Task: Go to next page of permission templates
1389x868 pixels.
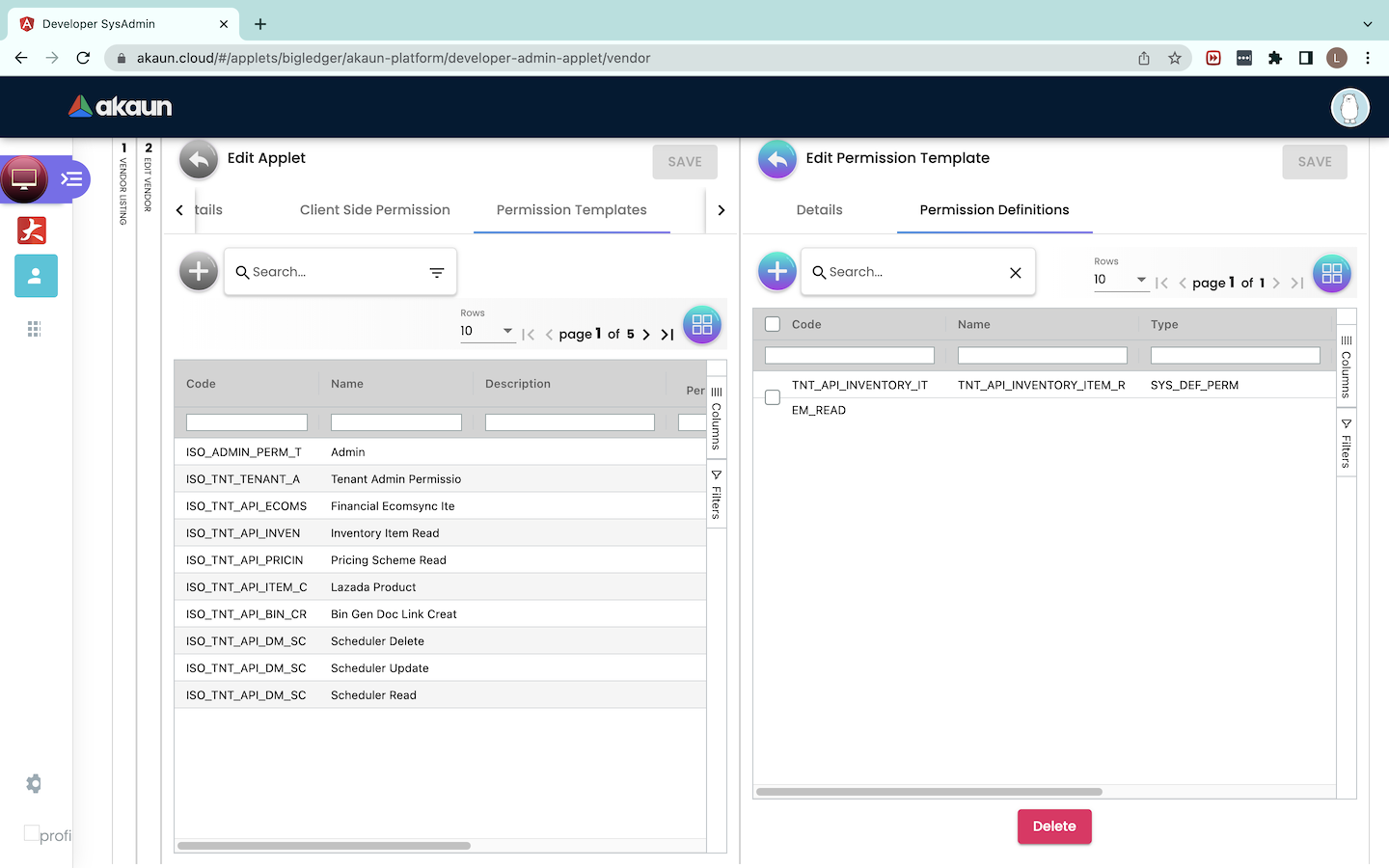Action: click(x=646, y=335)
